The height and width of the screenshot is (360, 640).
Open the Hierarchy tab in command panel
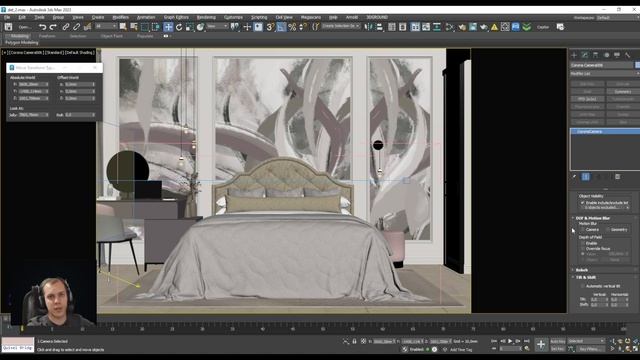coord(596,55)
